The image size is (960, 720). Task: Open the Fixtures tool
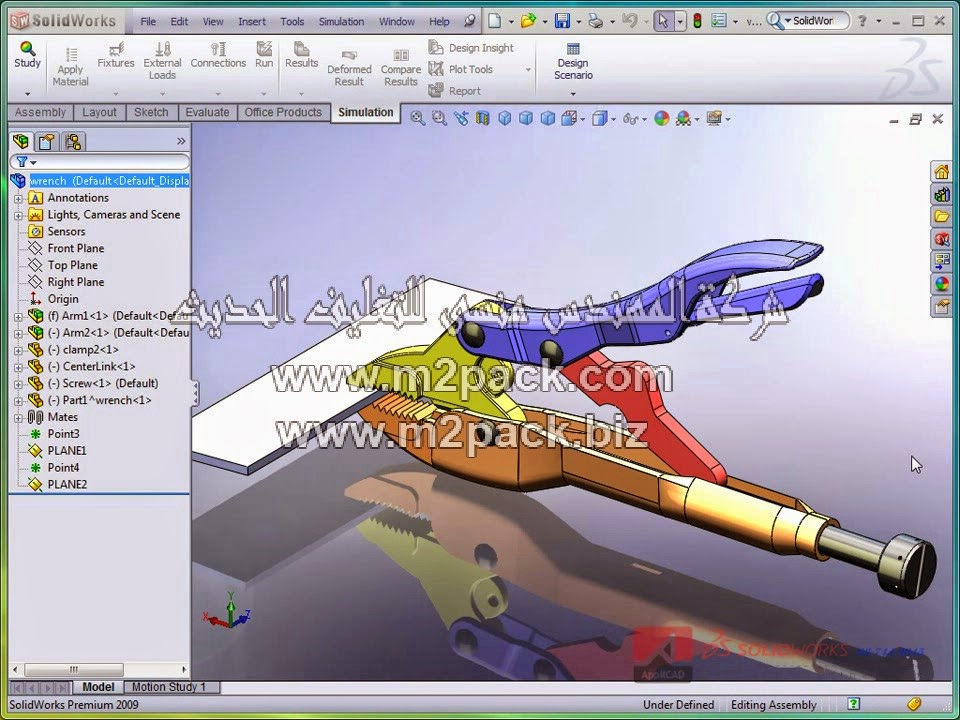(116, 55)
